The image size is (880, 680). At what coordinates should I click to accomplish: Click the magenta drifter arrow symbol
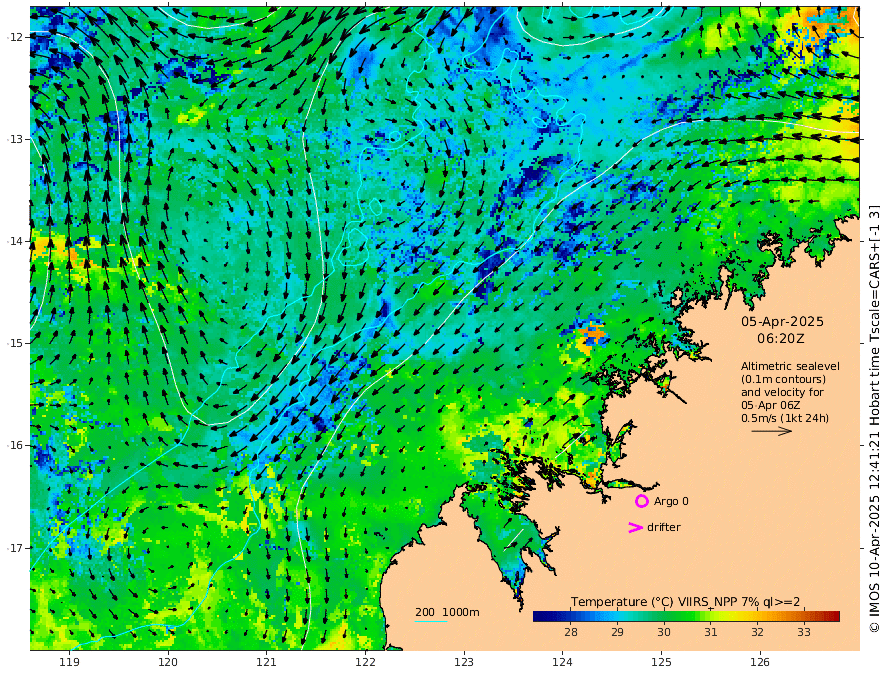pos(635,527)
